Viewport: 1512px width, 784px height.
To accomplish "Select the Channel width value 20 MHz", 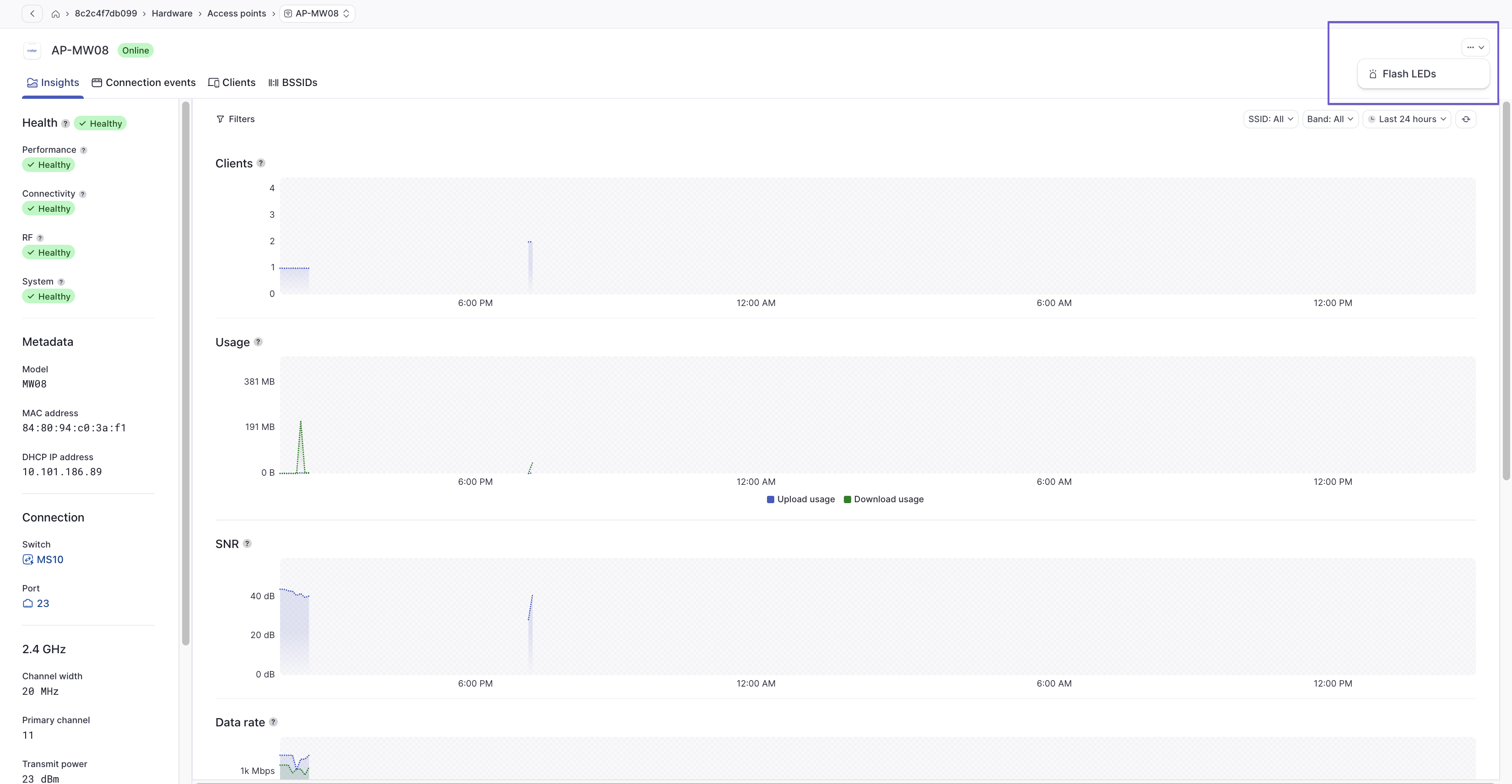I will click(x=40, y=692).
